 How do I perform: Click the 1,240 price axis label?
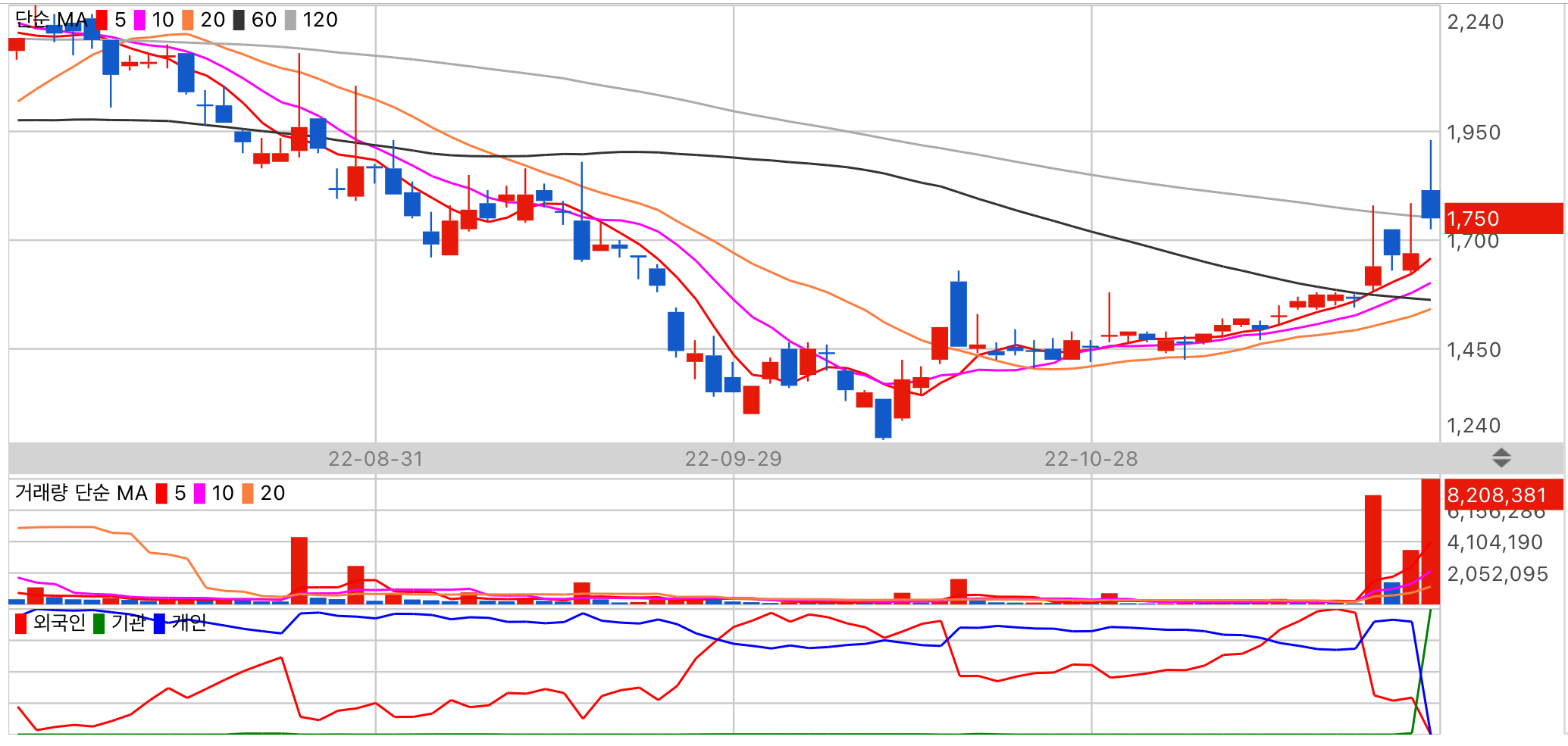[1473, 426]
